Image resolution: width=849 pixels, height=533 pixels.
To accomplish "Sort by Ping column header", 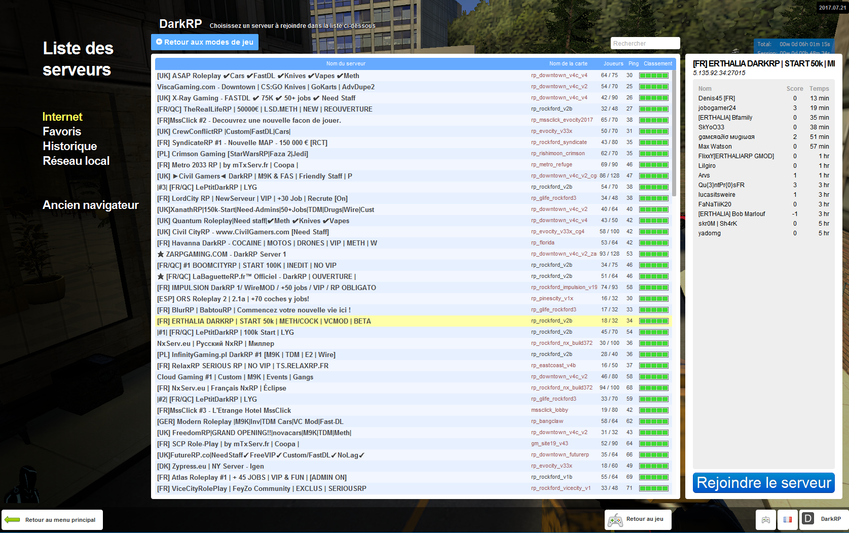I will pos(634,63).
